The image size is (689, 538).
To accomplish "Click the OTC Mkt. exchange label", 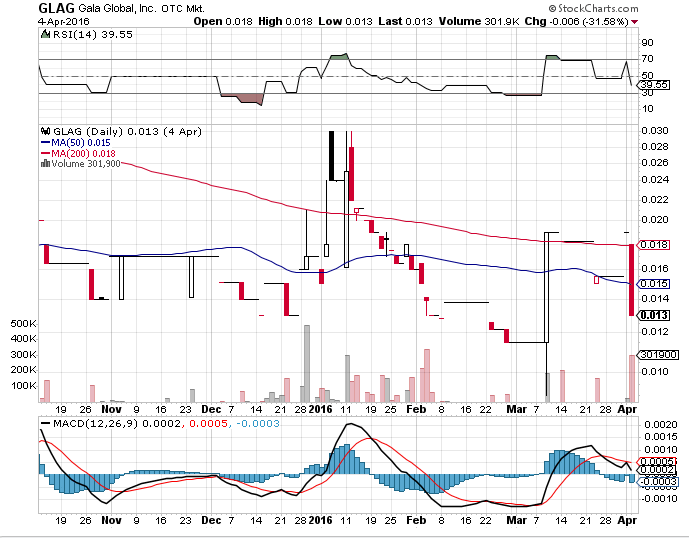I will point(183,9).
